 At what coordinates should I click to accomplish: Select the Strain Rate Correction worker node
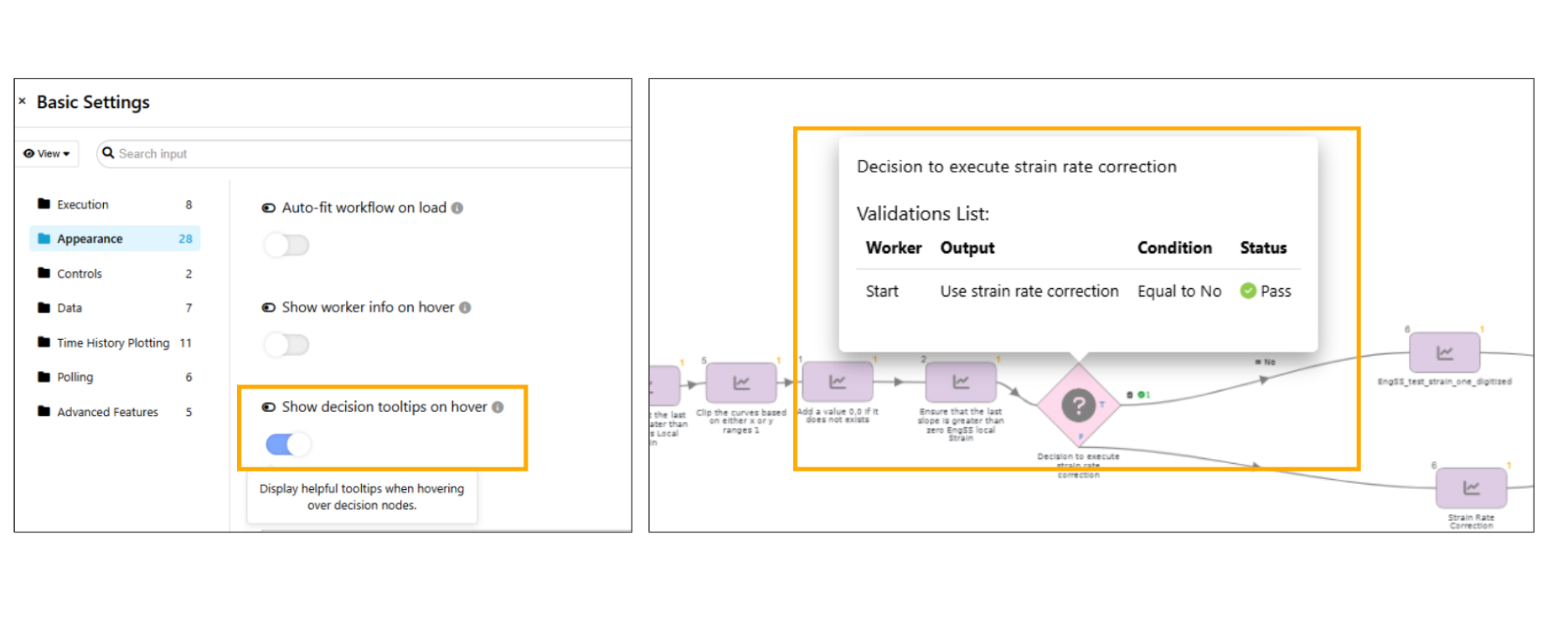1471,488
